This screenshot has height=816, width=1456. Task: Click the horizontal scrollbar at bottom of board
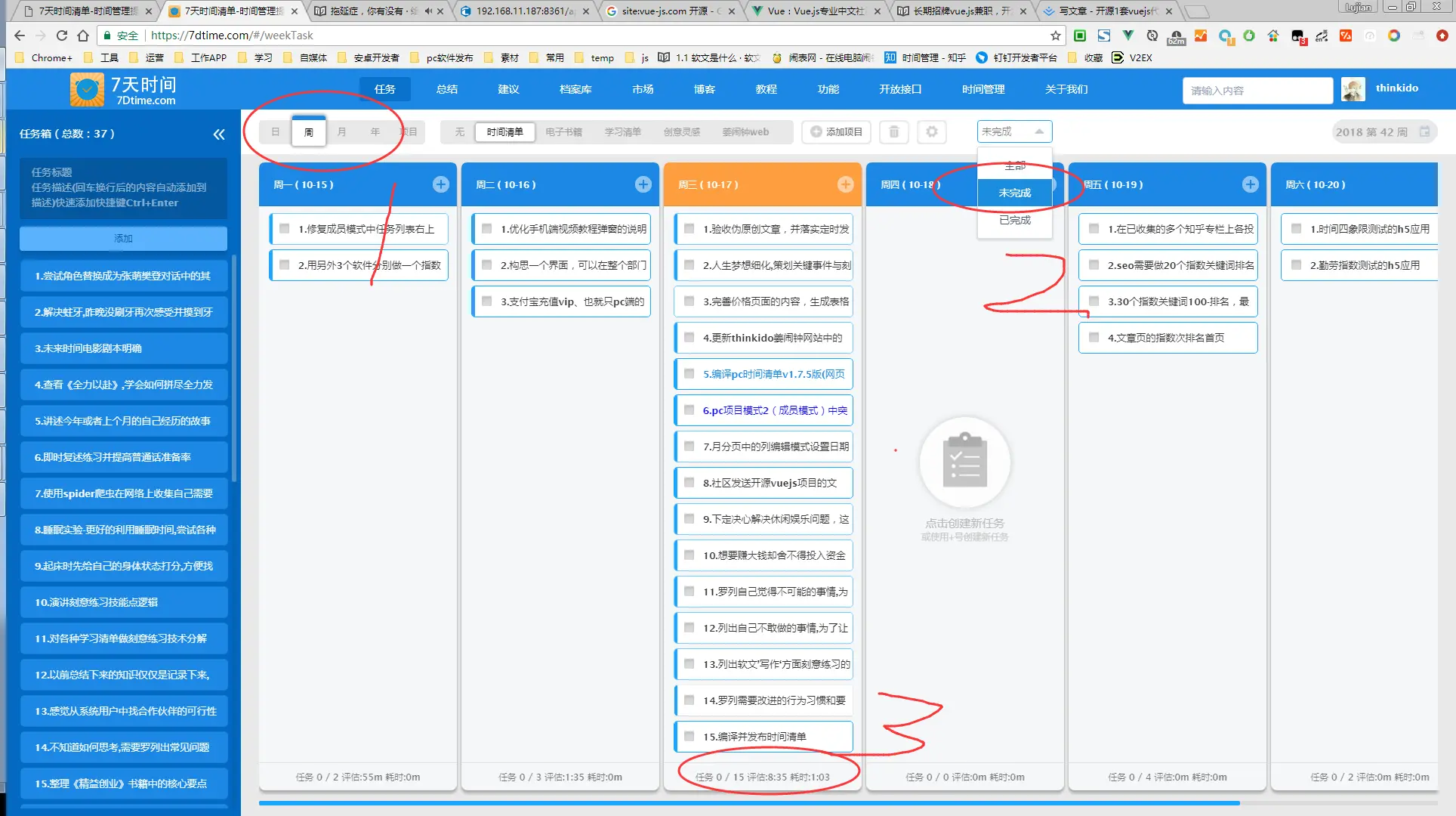[748, 803]
